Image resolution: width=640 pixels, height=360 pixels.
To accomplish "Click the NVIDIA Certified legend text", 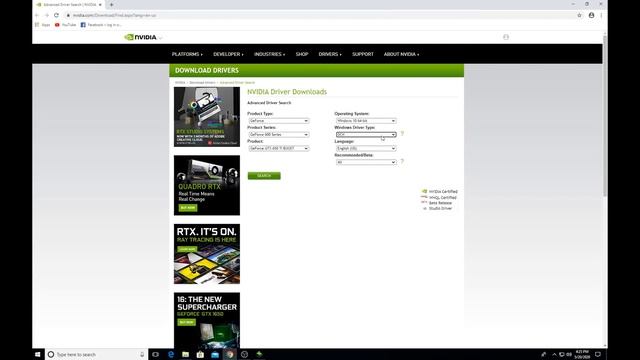I will coord(443,191).
